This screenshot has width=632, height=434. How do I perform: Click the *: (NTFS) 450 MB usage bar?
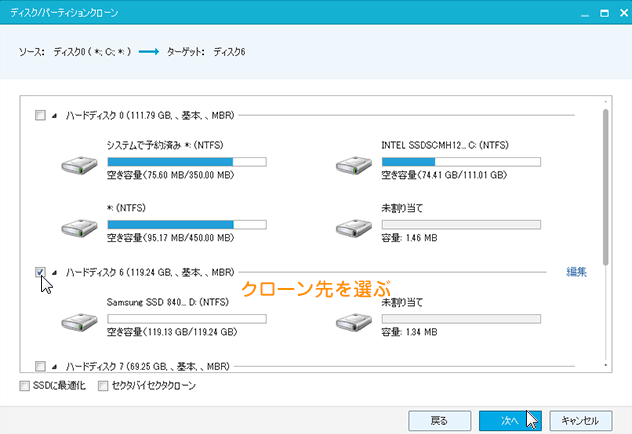pyautogui.click(x=187, y=224)
